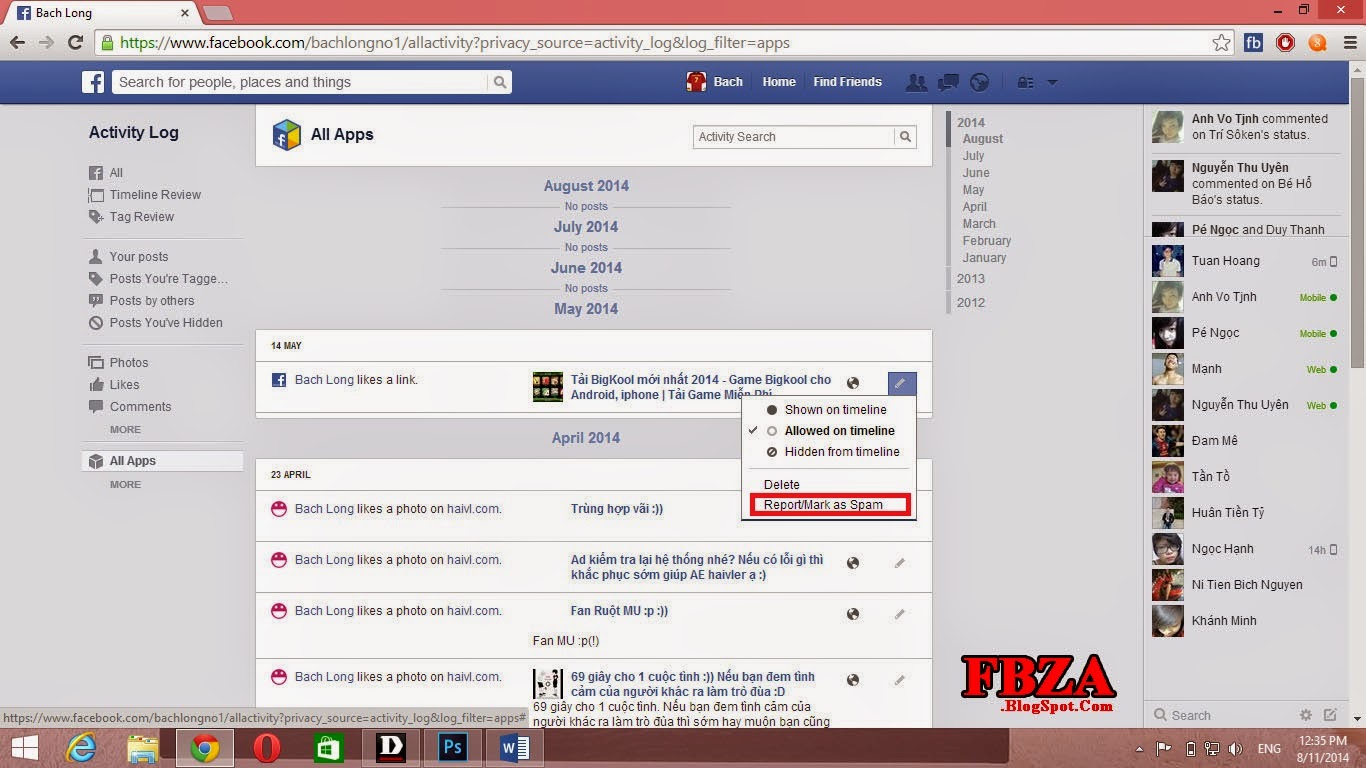Open File Explorer from the taskbar
Viewport: 1366px width, 768px height.
coord(142,748)
